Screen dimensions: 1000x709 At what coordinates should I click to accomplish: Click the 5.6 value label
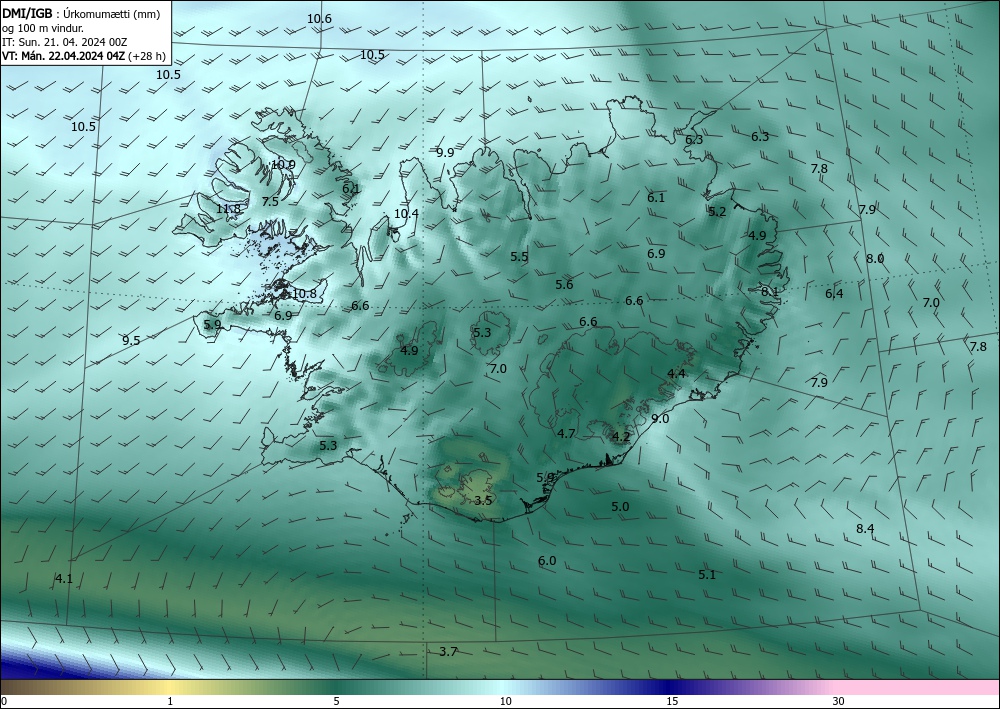tap(564, 285)
